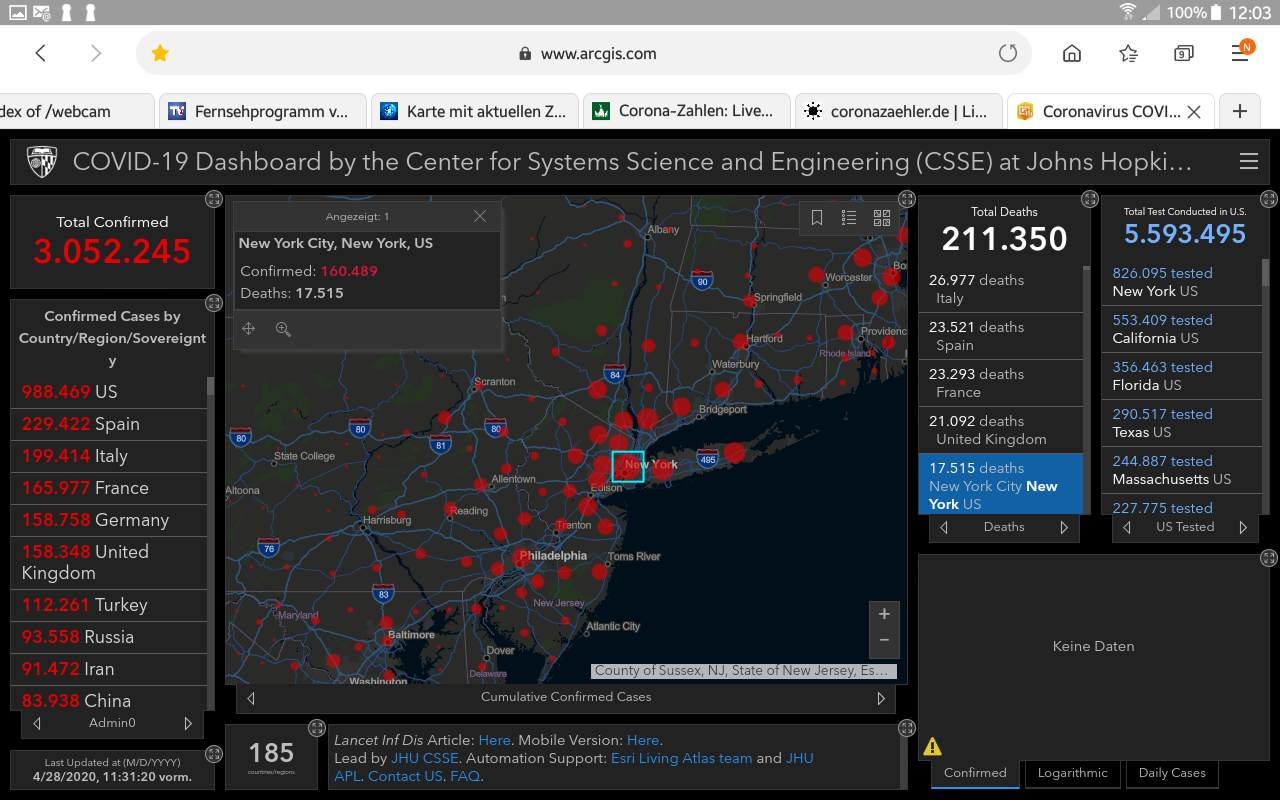Reload the page with the refresh icon

tap(1008, 54)
